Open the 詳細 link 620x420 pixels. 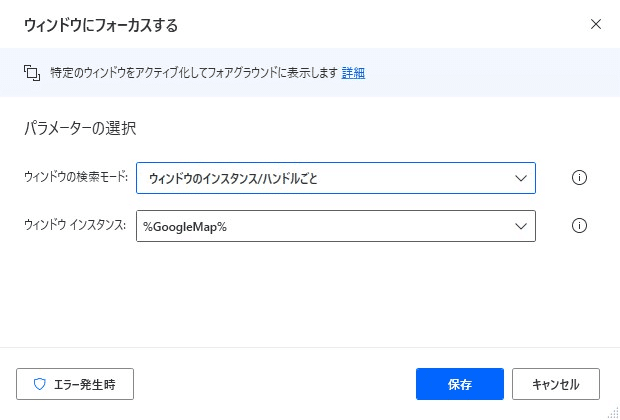pyautogui.click(x=353, y=73)
